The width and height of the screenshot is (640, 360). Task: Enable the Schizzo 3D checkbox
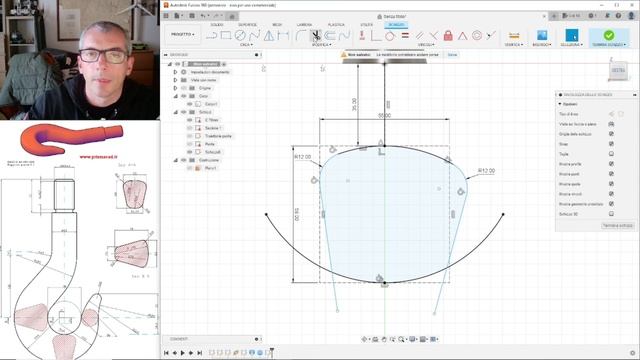pyautogui.click(x=611, y=213)
